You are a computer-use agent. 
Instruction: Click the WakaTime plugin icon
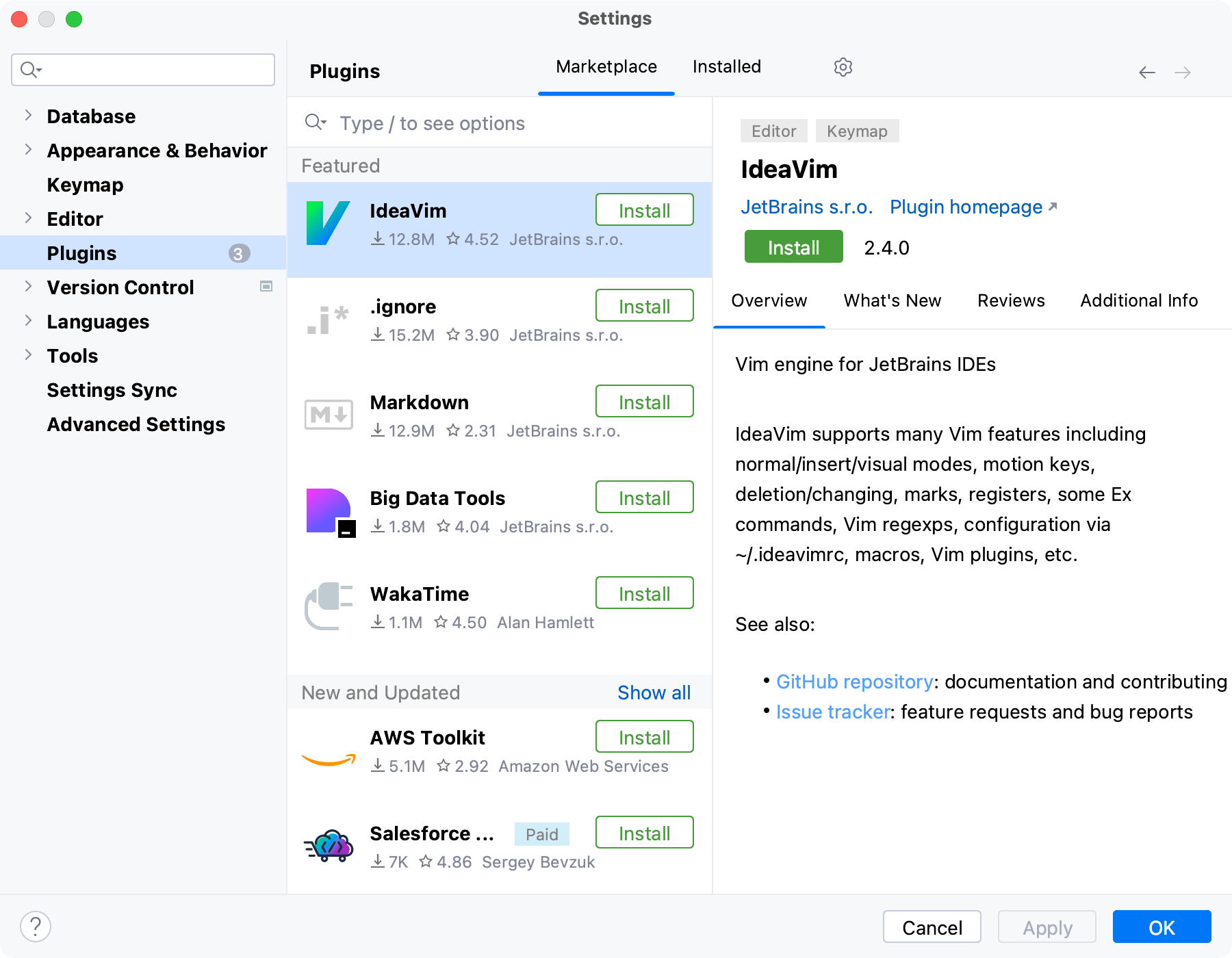[328, 606]
